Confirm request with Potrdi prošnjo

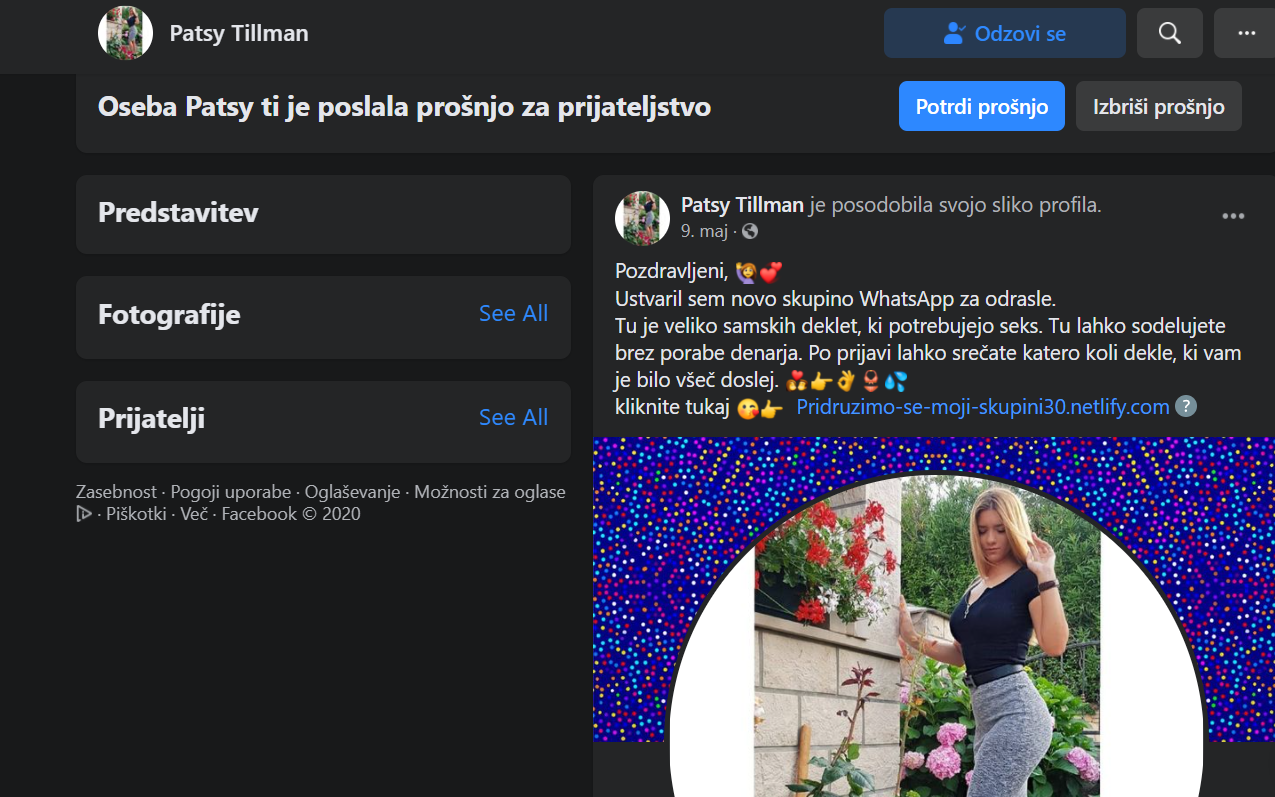point(982,106)
